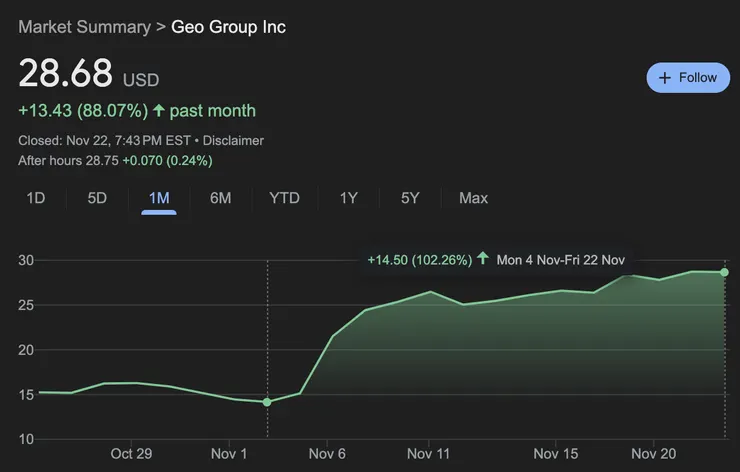740x472 pixels.
Task: Open the Disclaimer link
Action: click(233, 141)
